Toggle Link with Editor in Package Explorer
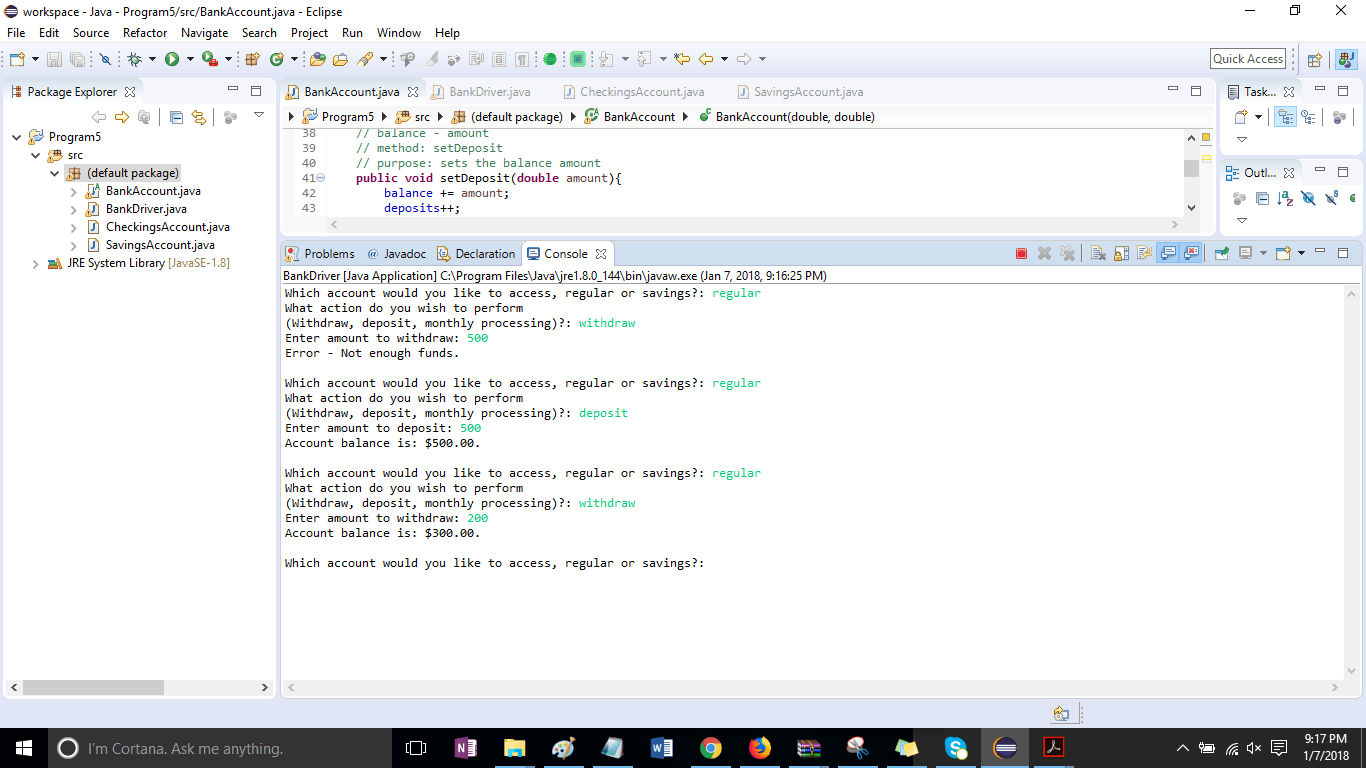The height and width of the screenshot is (768, 1366). click(198, 117)
